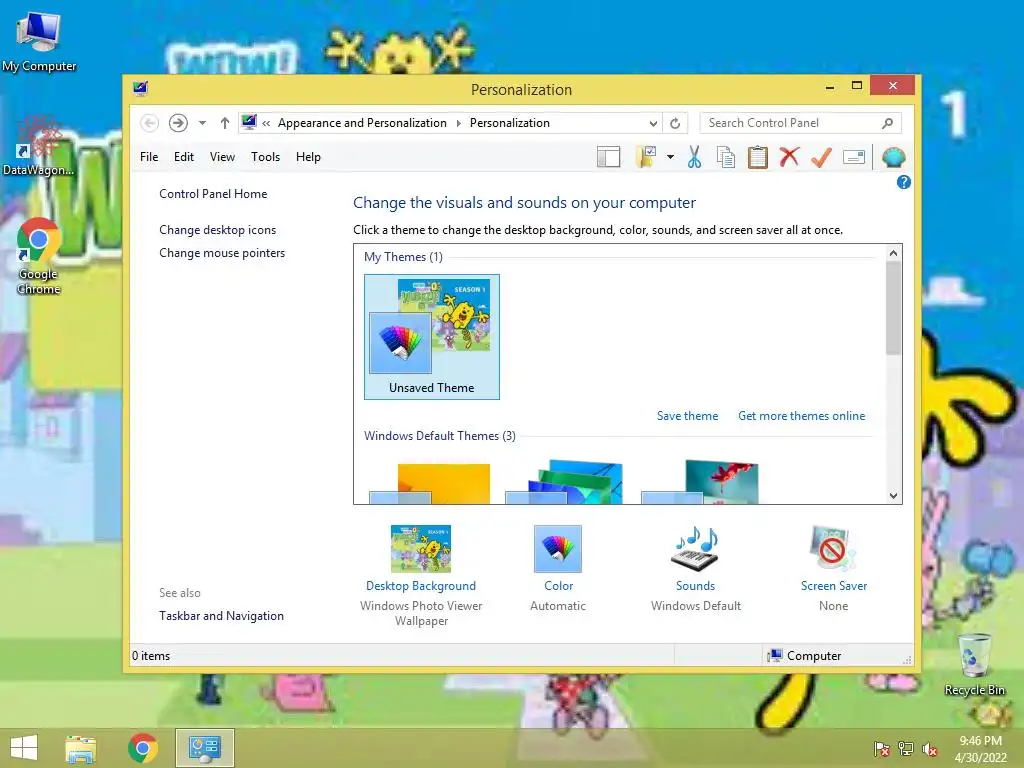Click Get more themes online
1024x768 pixels.
point(801,416)
